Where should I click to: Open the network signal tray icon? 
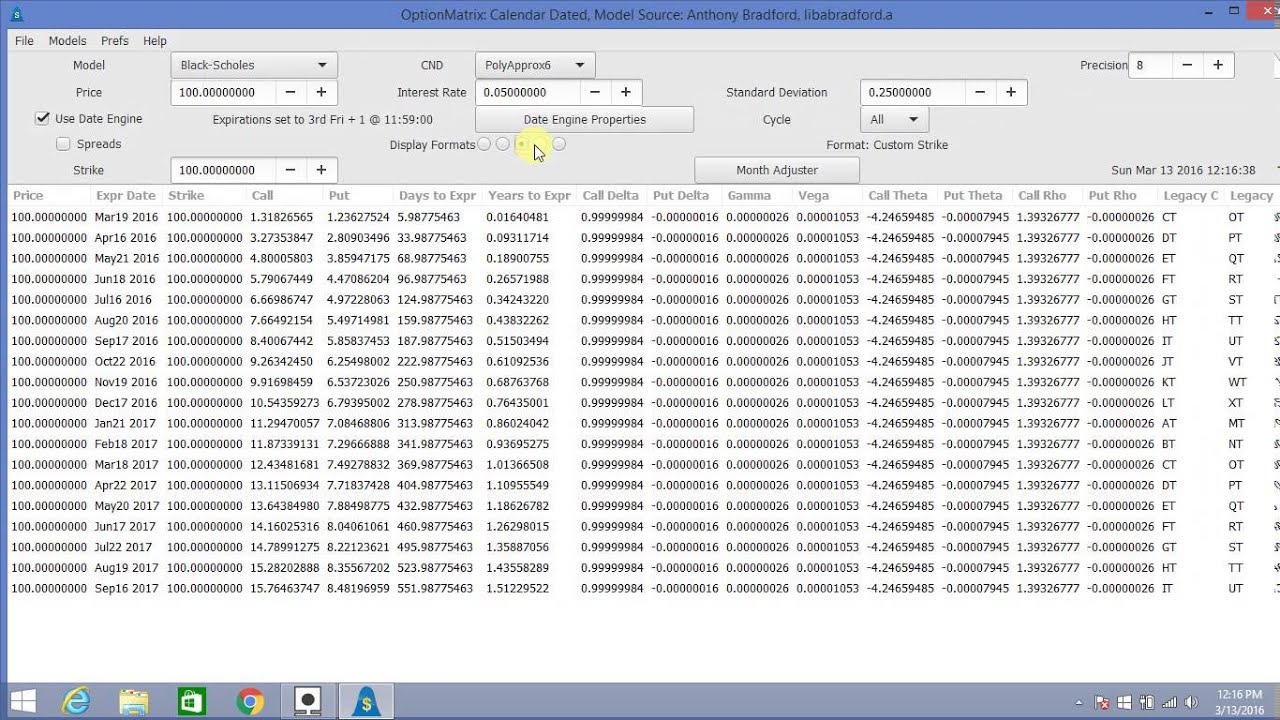pos(1168,702)
